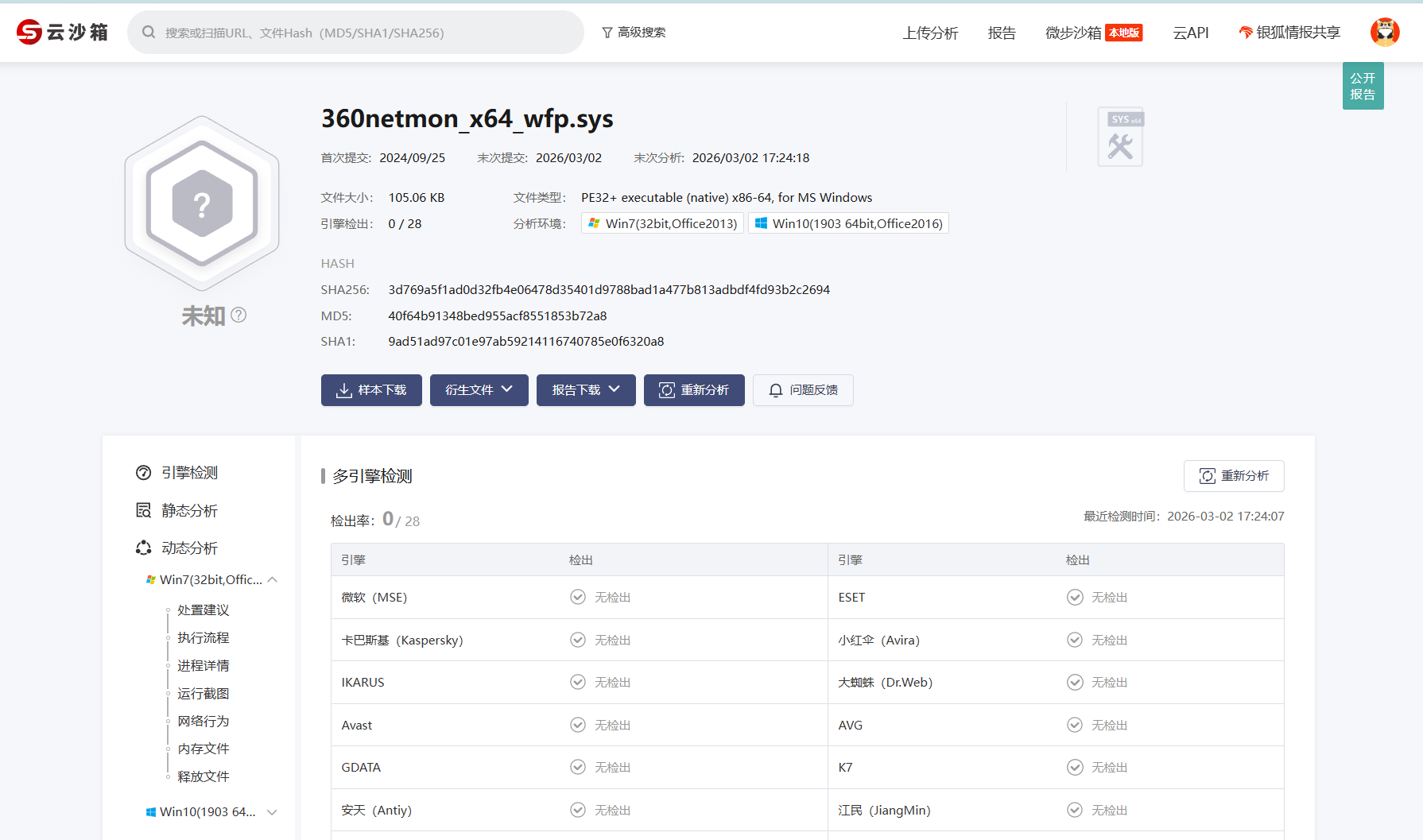This screenshot has height=840, width=1423.
Task: Go to 引擎检测 sidebar section
Action: pyautogui.click(x=177, y=473)
